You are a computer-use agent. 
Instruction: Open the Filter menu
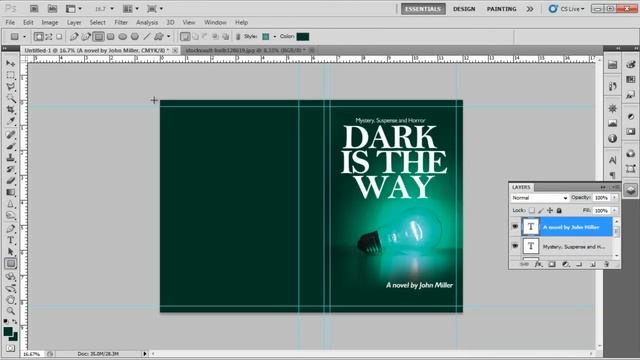(121, 22)
